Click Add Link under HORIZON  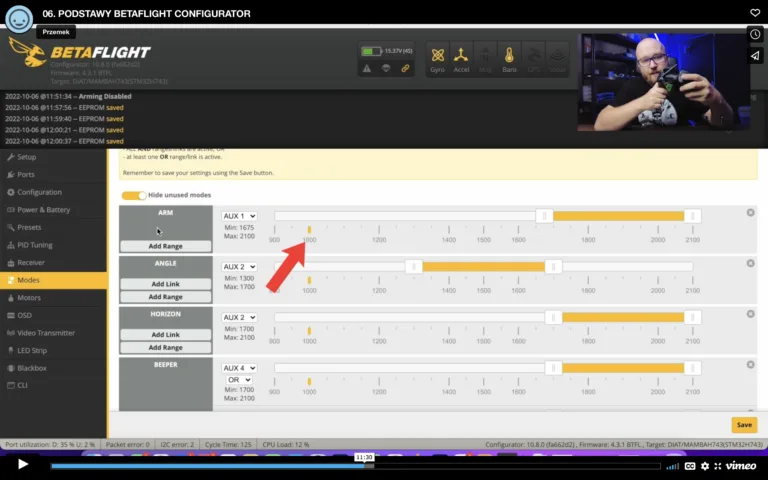point(166,335)
